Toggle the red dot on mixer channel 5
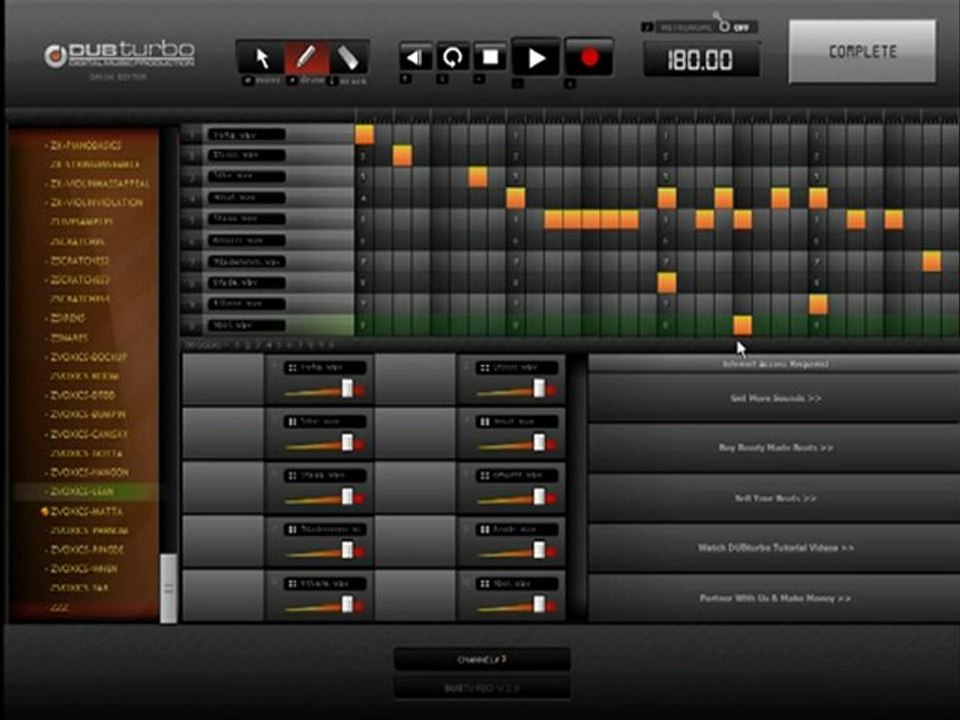Image resolution: width=960 pixels, height=720 pixels. click(x=359, y=498)
